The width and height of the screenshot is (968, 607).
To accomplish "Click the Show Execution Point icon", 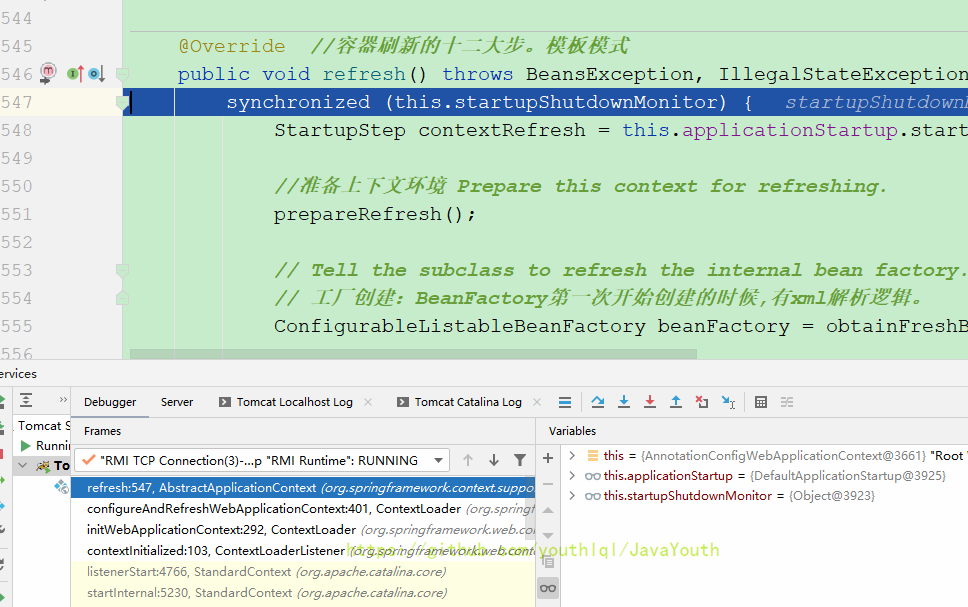I will [565, 402].
